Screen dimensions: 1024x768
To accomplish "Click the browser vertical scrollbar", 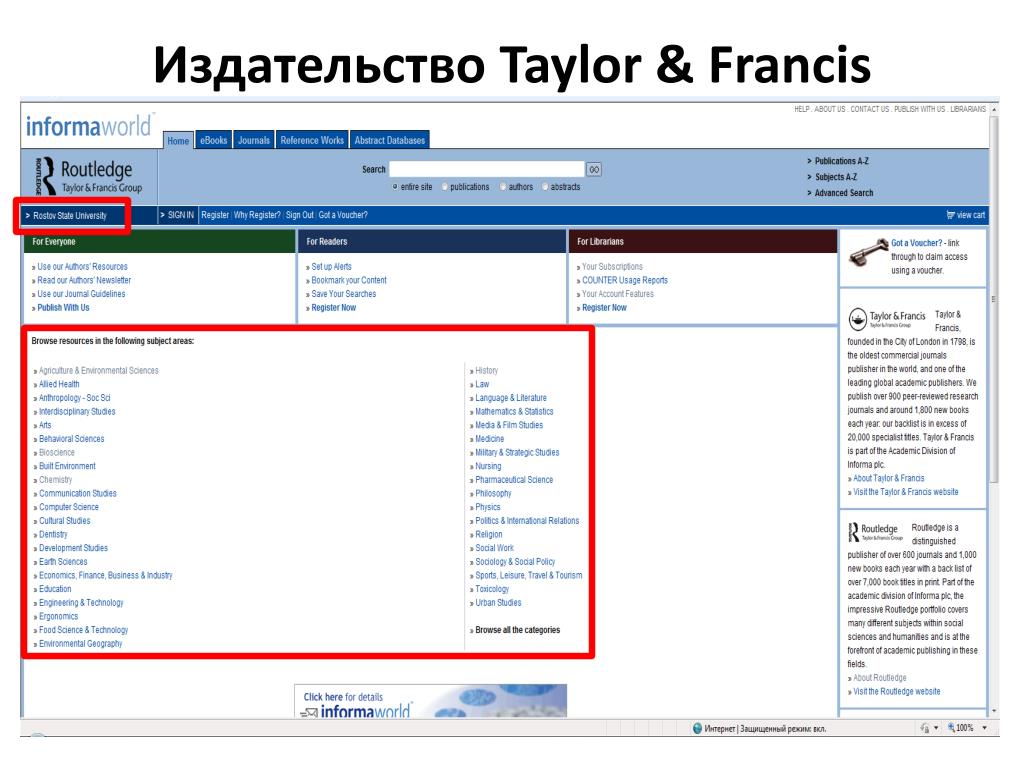I will [994, 300].
